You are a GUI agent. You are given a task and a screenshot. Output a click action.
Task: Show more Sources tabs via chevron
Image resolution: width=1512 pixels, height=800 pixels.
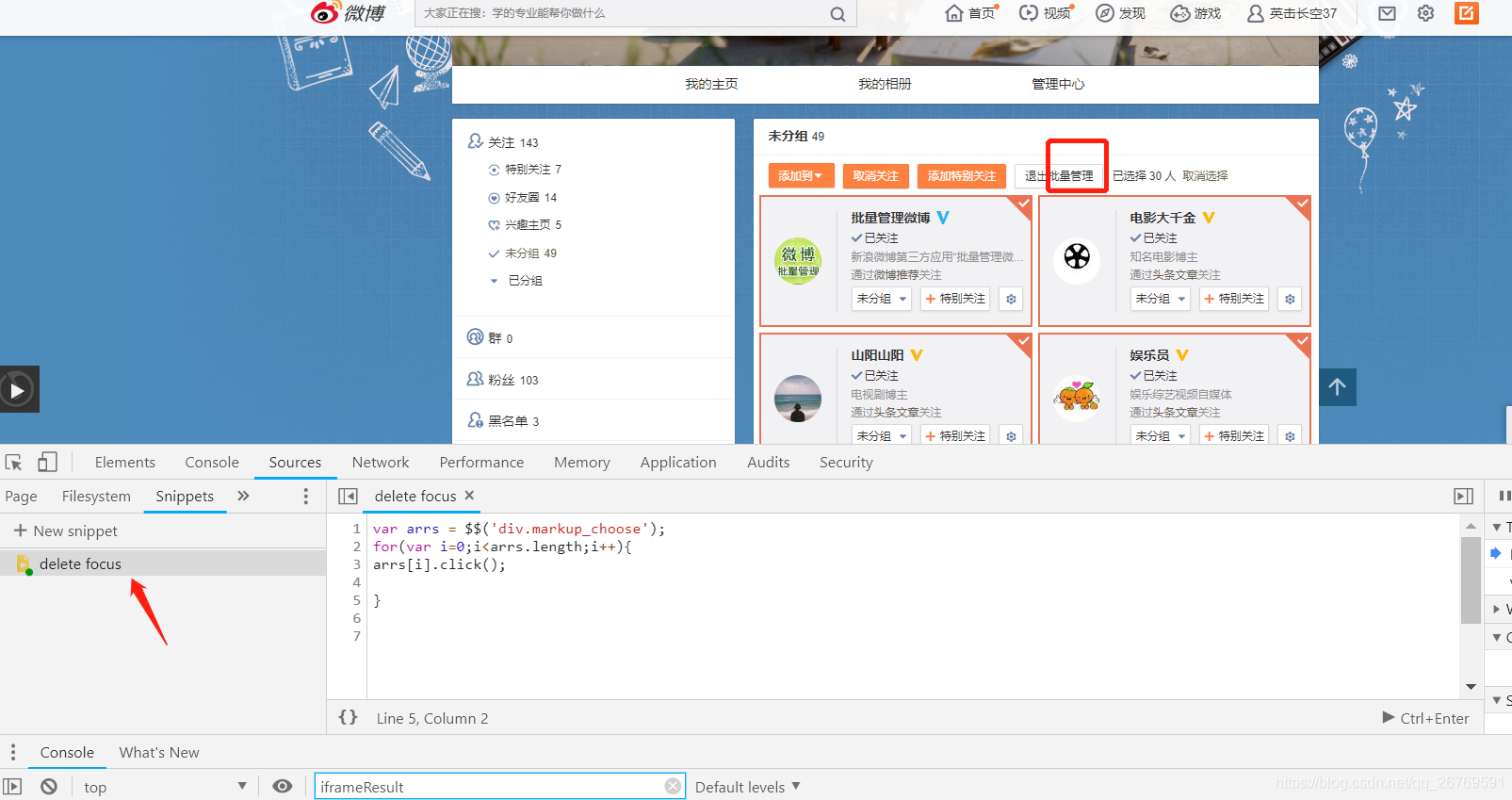click(243, 496)
